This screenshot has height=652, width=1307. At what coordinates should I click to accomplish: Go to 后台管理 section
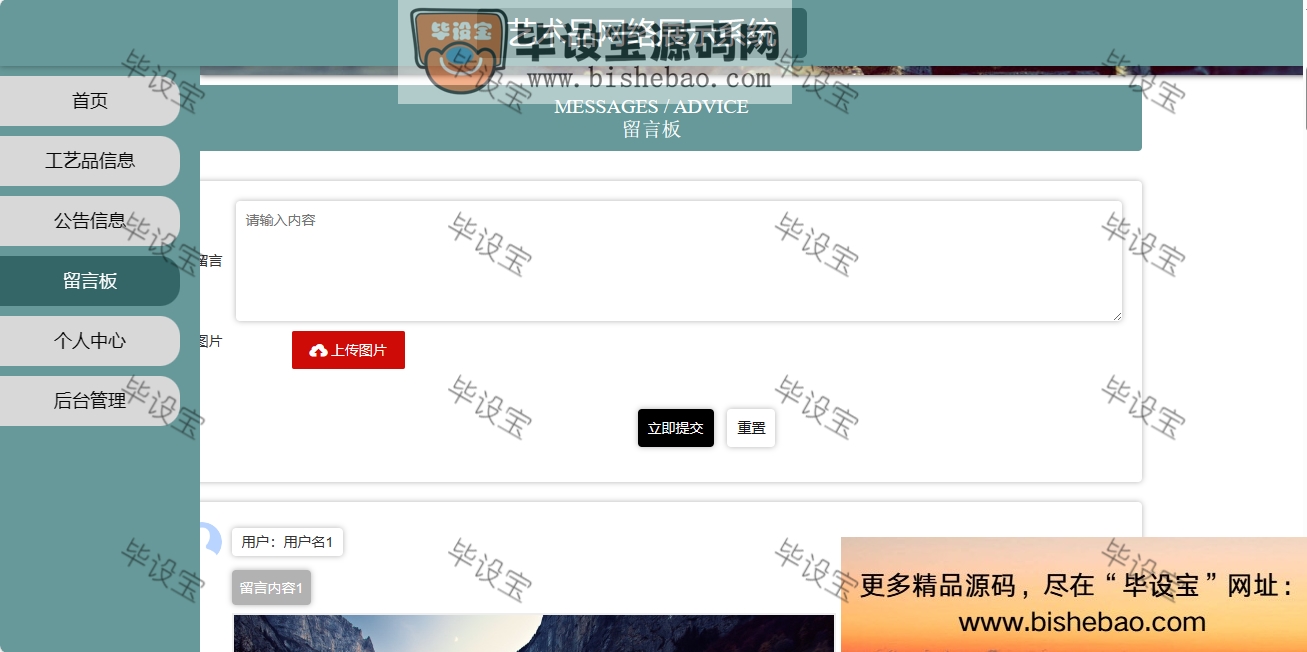coord(90,401)
